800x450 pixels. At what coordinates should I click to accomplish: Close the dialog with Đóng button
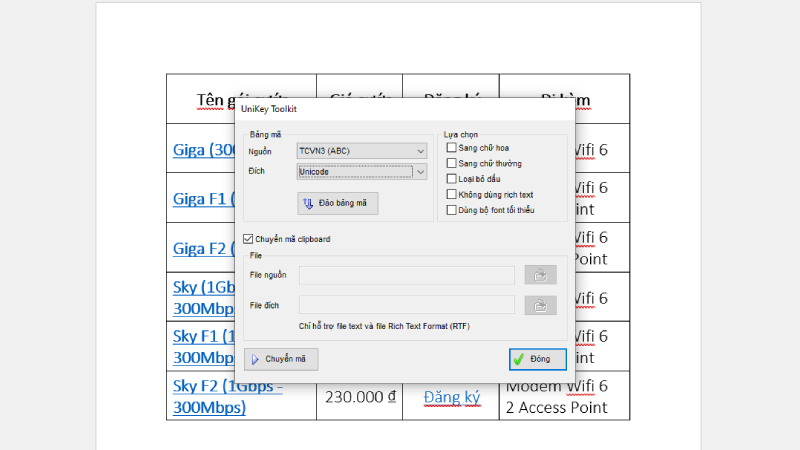click(537, 359)
